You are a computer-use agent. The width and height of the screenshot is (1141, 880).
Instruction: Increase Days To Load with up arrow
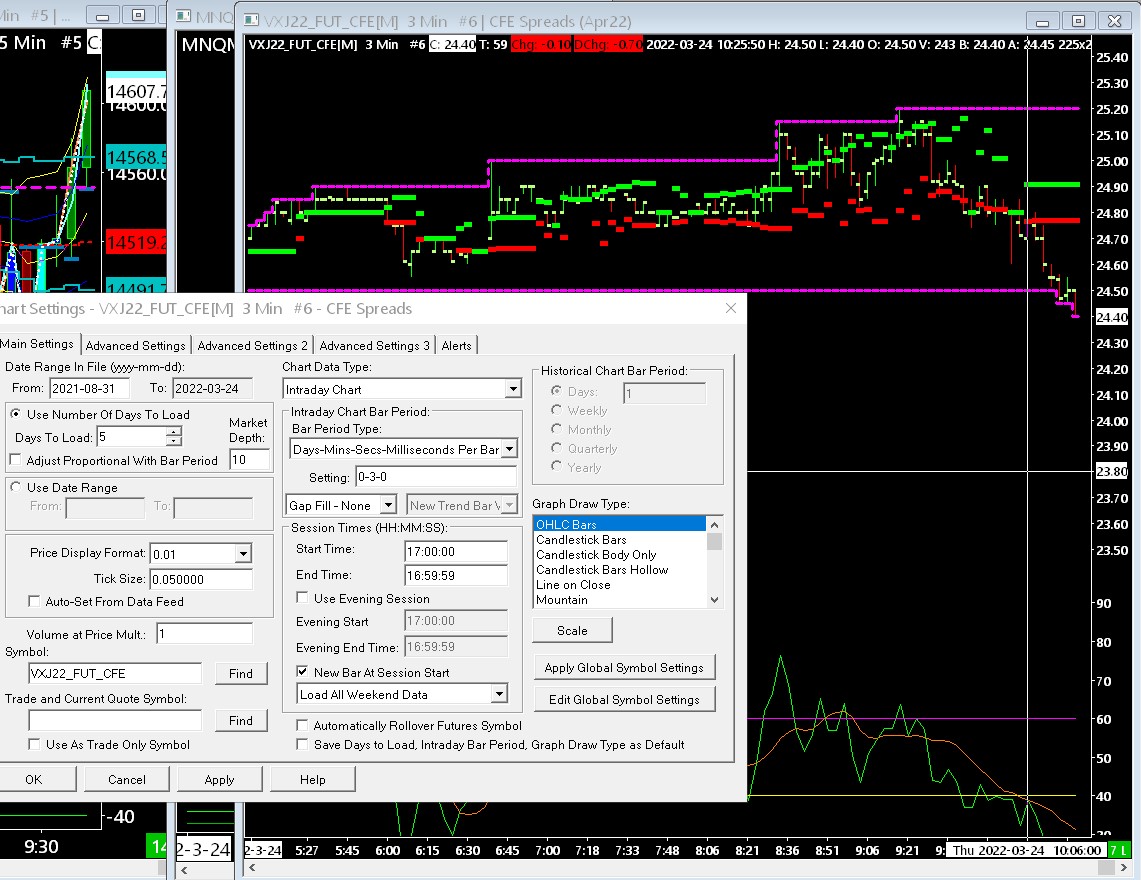(x=174, y=431)
